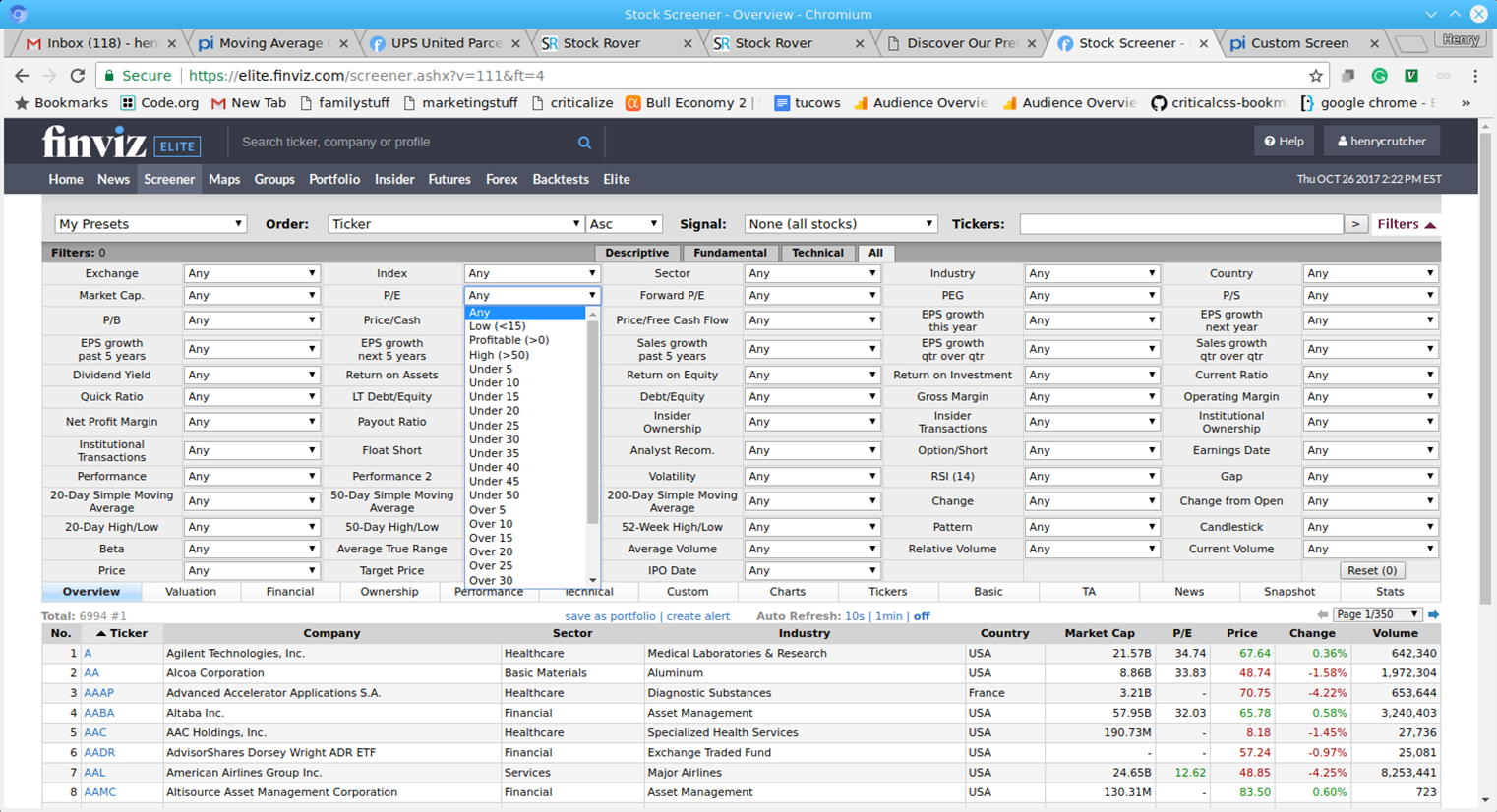Reload the page with the refresh icon
This screenshot has width=1497, height=812.
(x=78, y=76)
